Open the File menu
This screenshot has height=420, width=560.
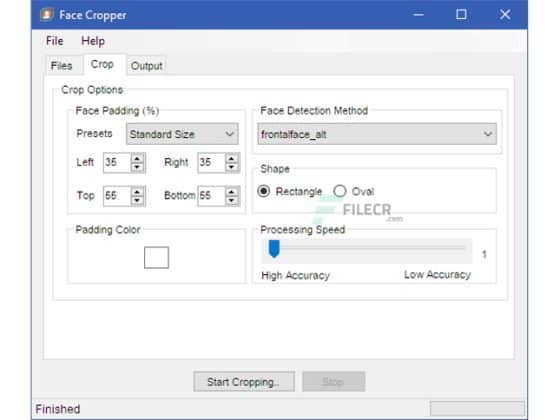[55, 41]
